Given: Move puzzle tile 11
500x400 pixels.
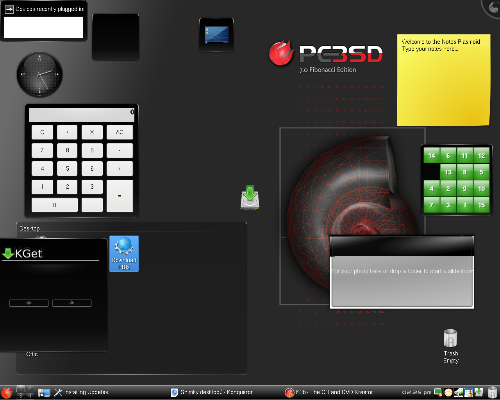Looking at the screenshot, I should 465,155.
